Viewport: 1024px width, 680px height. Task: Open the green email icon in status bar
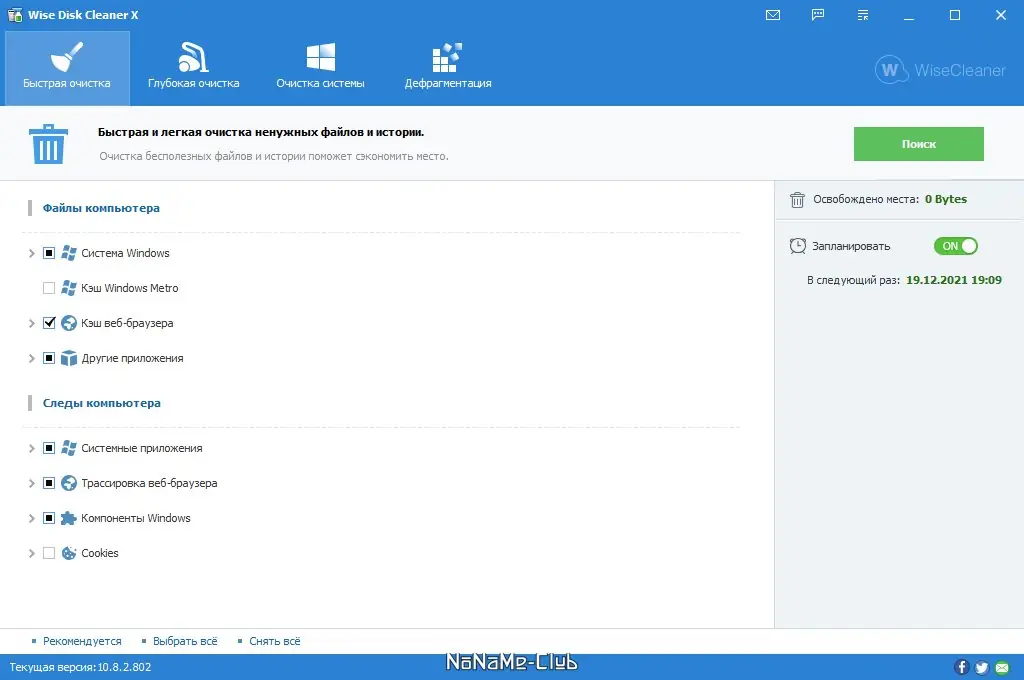[x=1002, y=667]
